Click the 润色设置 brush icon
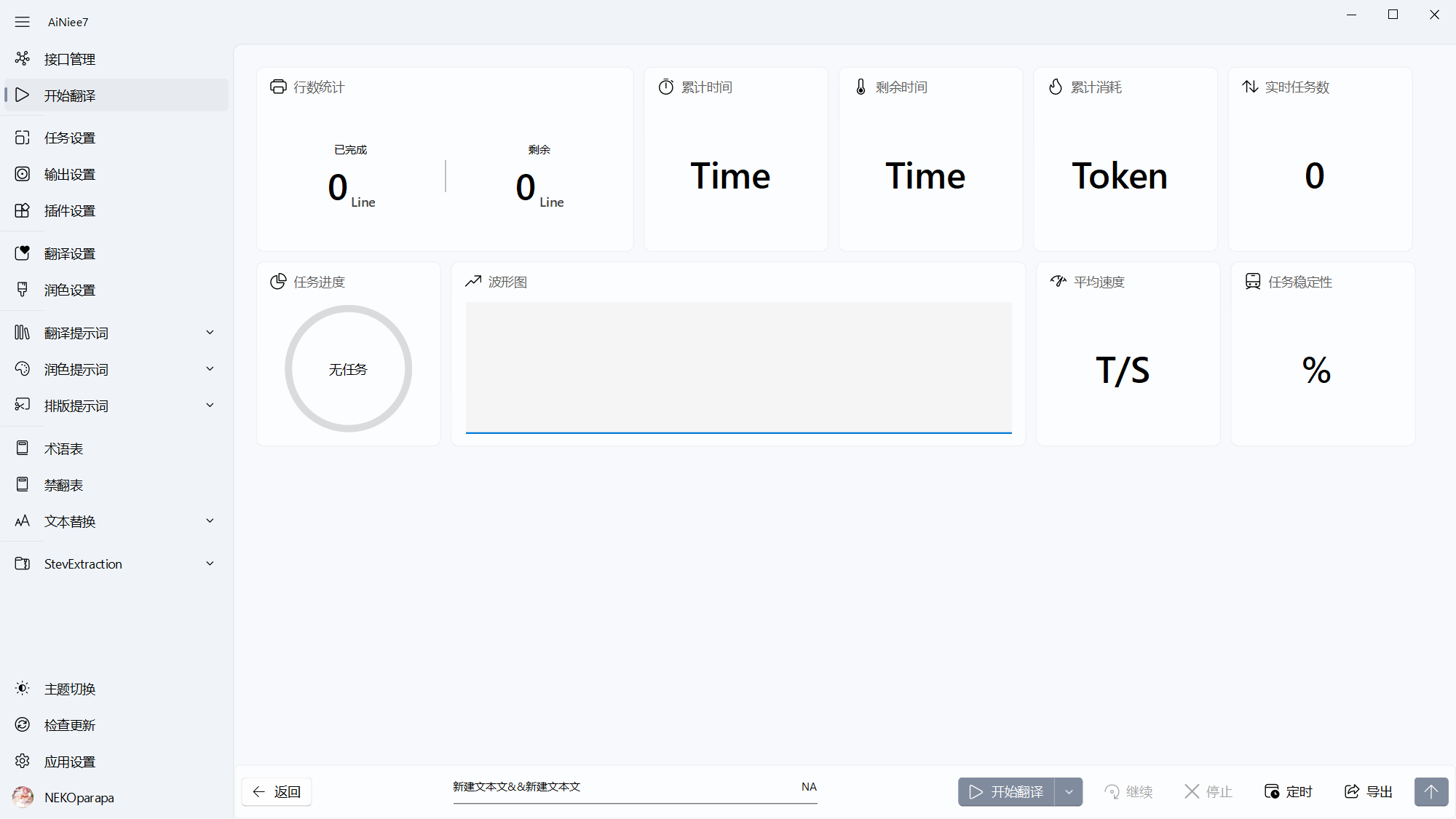This screenshot has width=1456, height=819. [23, 290]
